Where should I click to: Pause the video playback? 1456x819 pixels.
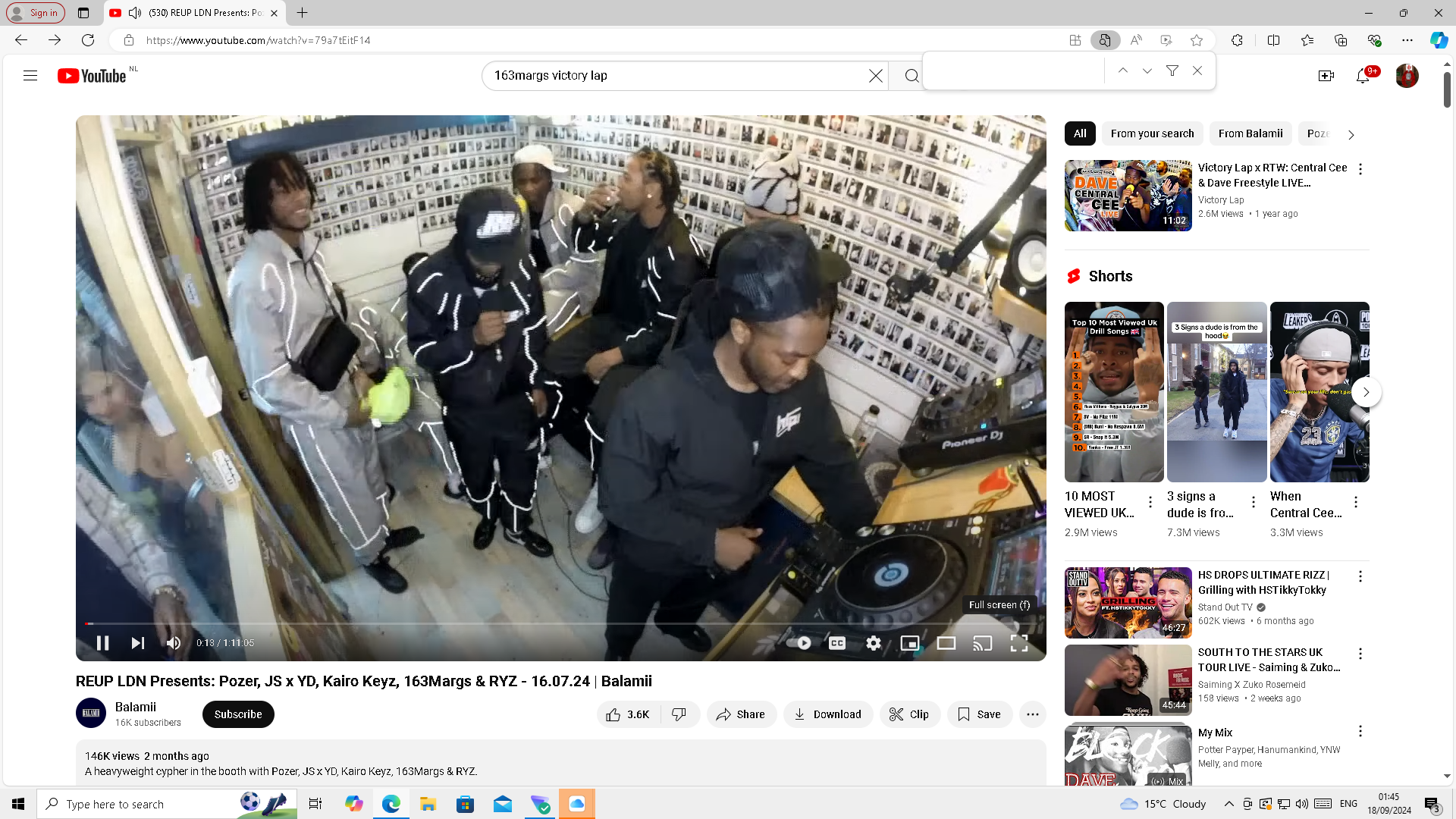click(x=103, y=643)
